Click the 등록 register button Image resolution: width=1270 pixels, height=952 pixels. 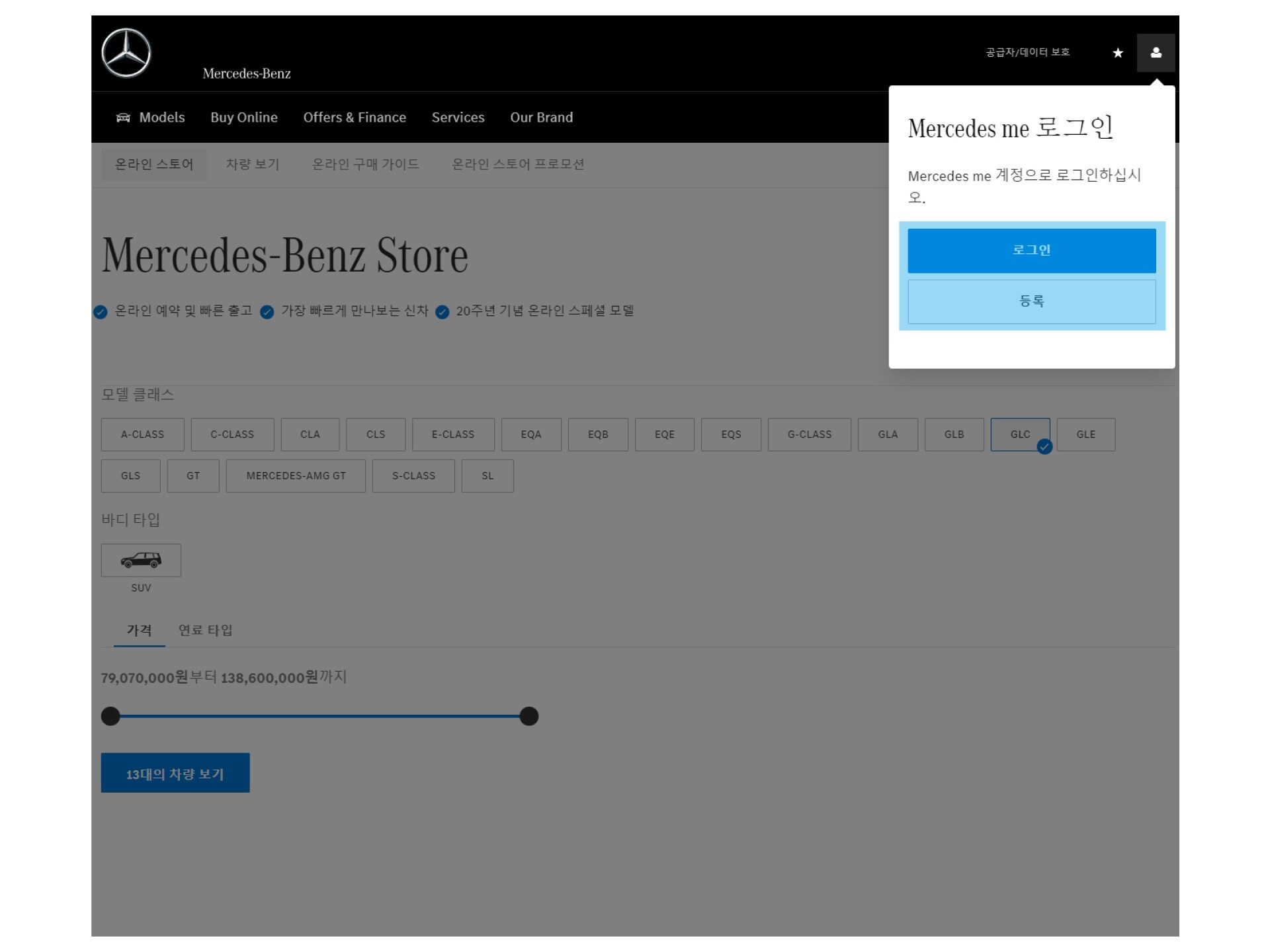(1031, 301)
